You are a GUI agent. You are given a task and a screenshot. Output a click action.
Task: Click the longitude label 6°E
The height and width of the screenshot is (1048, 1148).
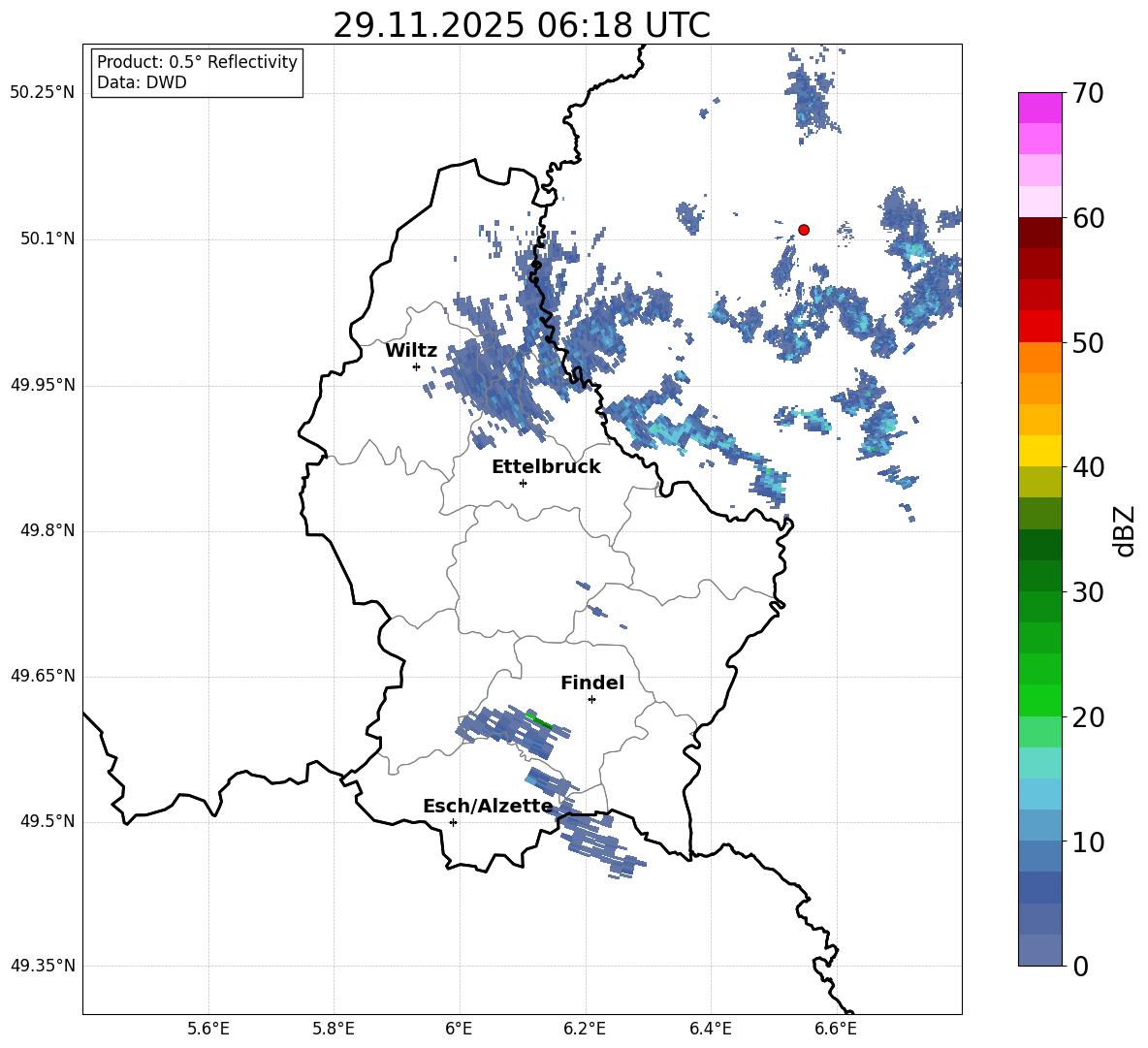(x=459, y=1029)
